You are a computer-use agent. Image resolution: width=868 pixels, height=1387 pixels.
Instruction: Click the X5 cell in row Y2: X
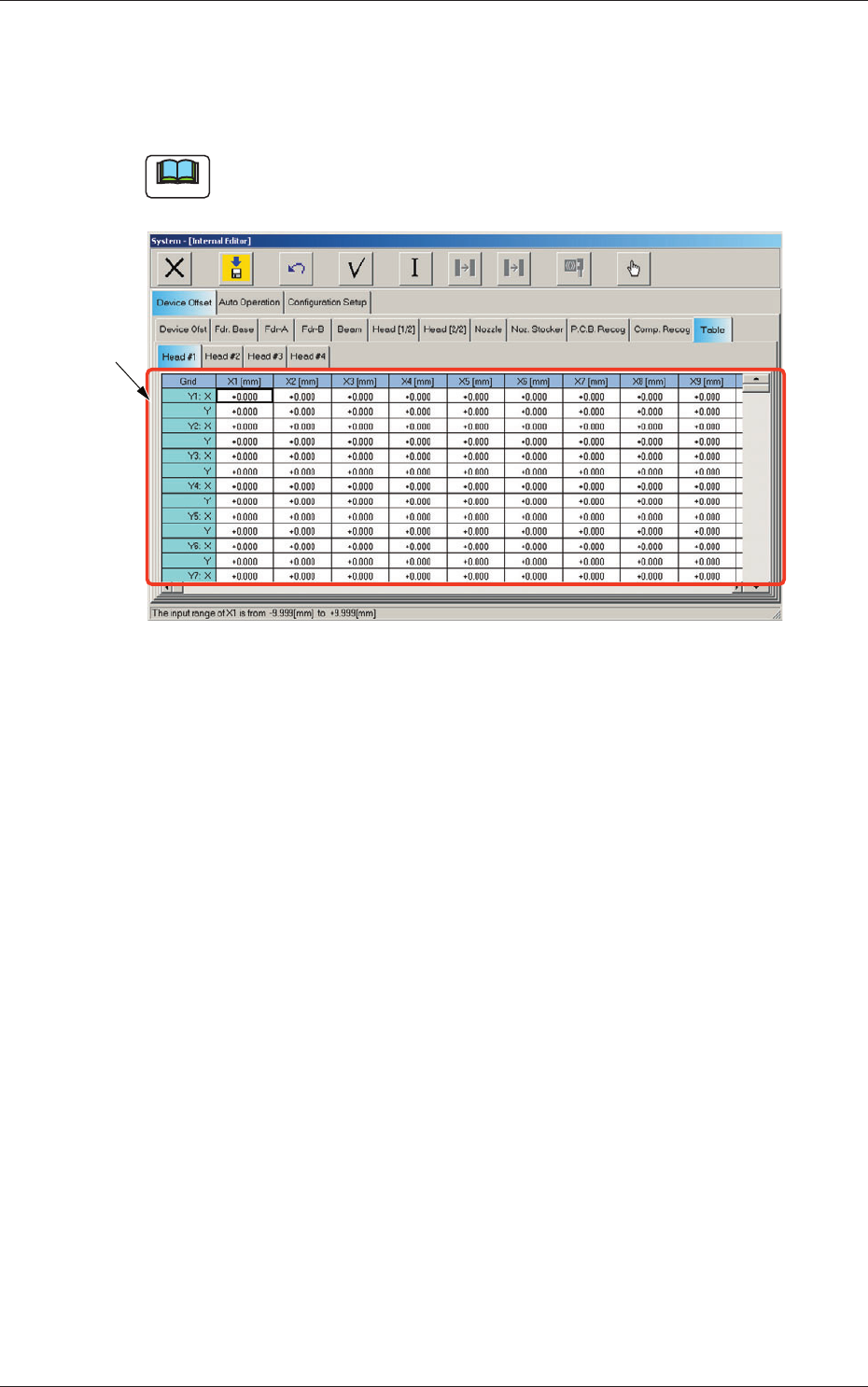click(x=476, y=427)
